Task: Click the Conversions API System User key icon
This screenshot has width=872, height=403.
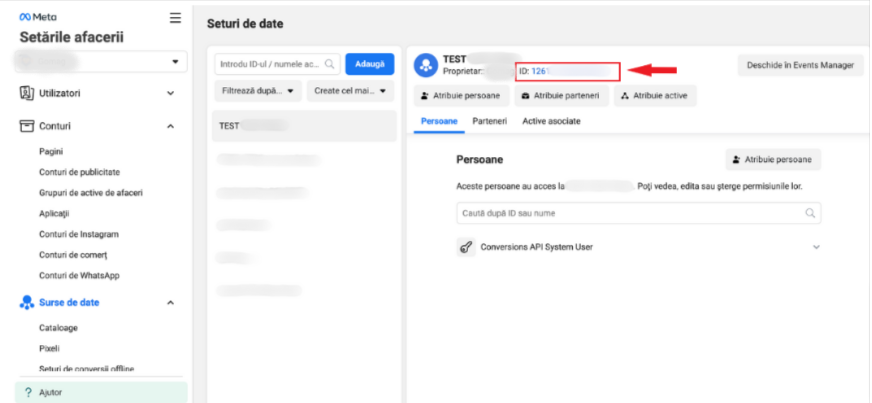Action: [x=466, y=247]
